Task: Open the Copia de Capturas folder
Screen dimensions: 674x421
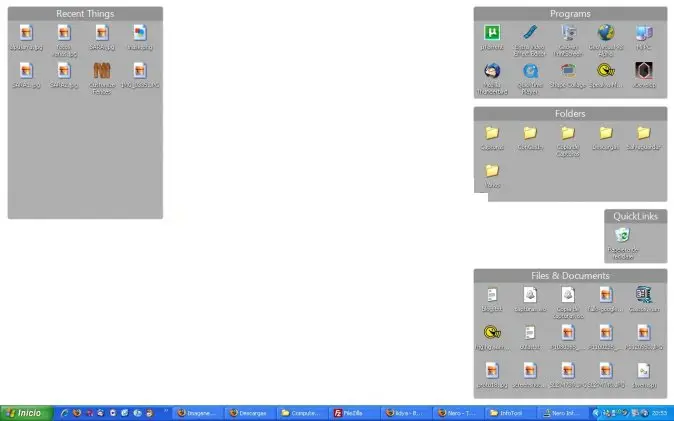Action: (x=568, y=133)
